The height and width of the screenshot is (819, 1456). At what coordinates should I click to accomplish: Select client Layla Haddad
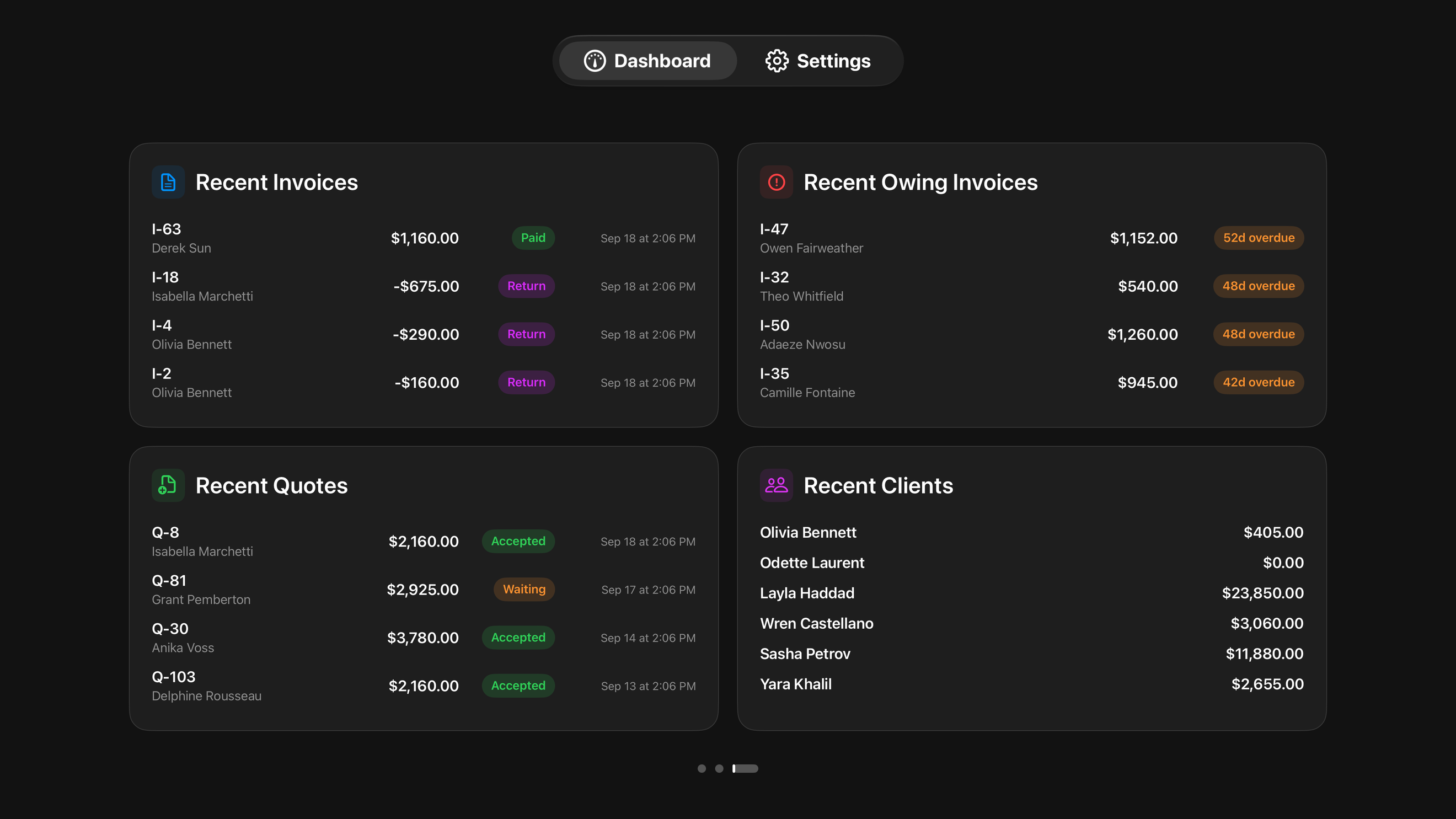[x=1031, y=593]
